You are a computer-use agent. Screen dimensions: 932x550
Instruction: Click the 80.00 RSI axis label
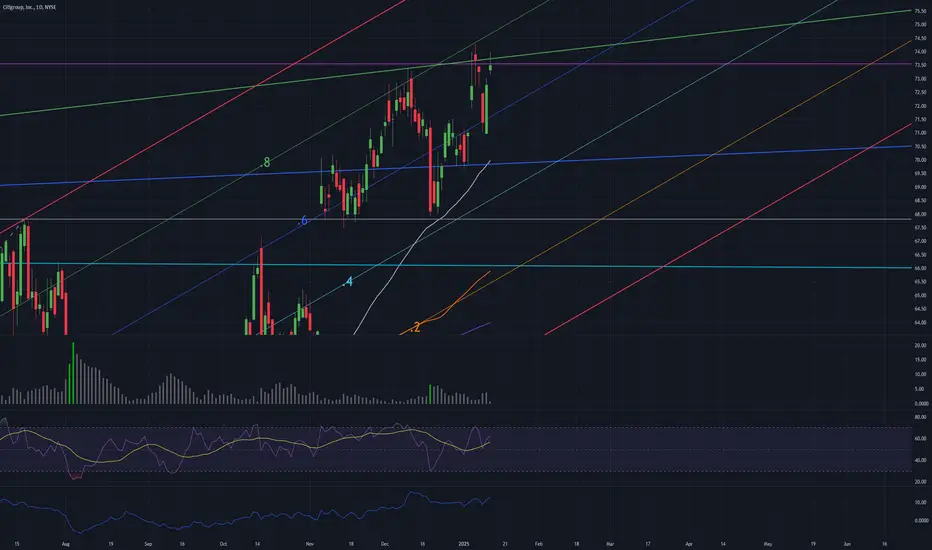click(x=920, y=417)
